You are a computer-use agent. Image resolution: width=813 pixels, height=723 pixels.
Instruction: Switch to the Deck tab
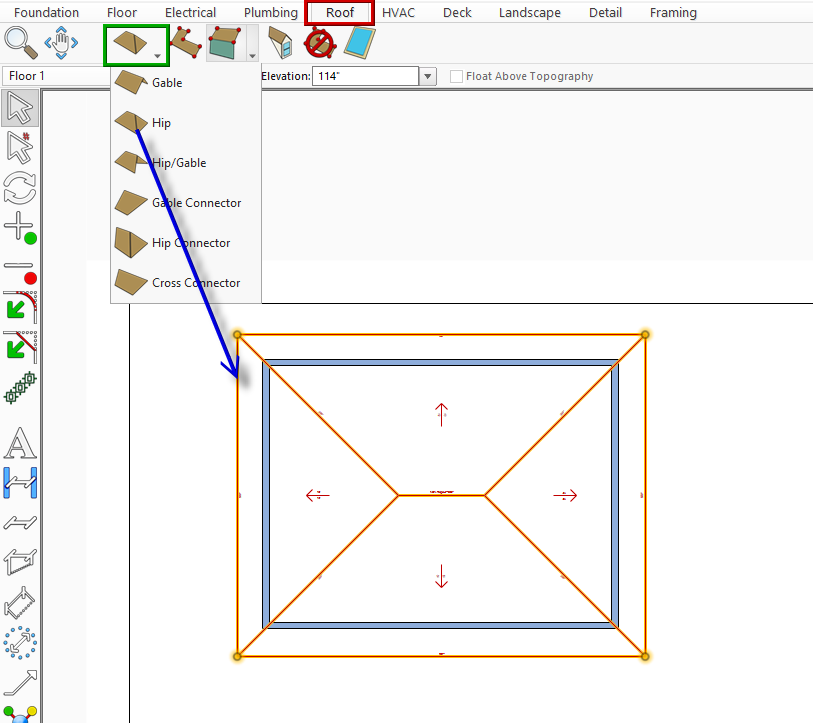457,12
